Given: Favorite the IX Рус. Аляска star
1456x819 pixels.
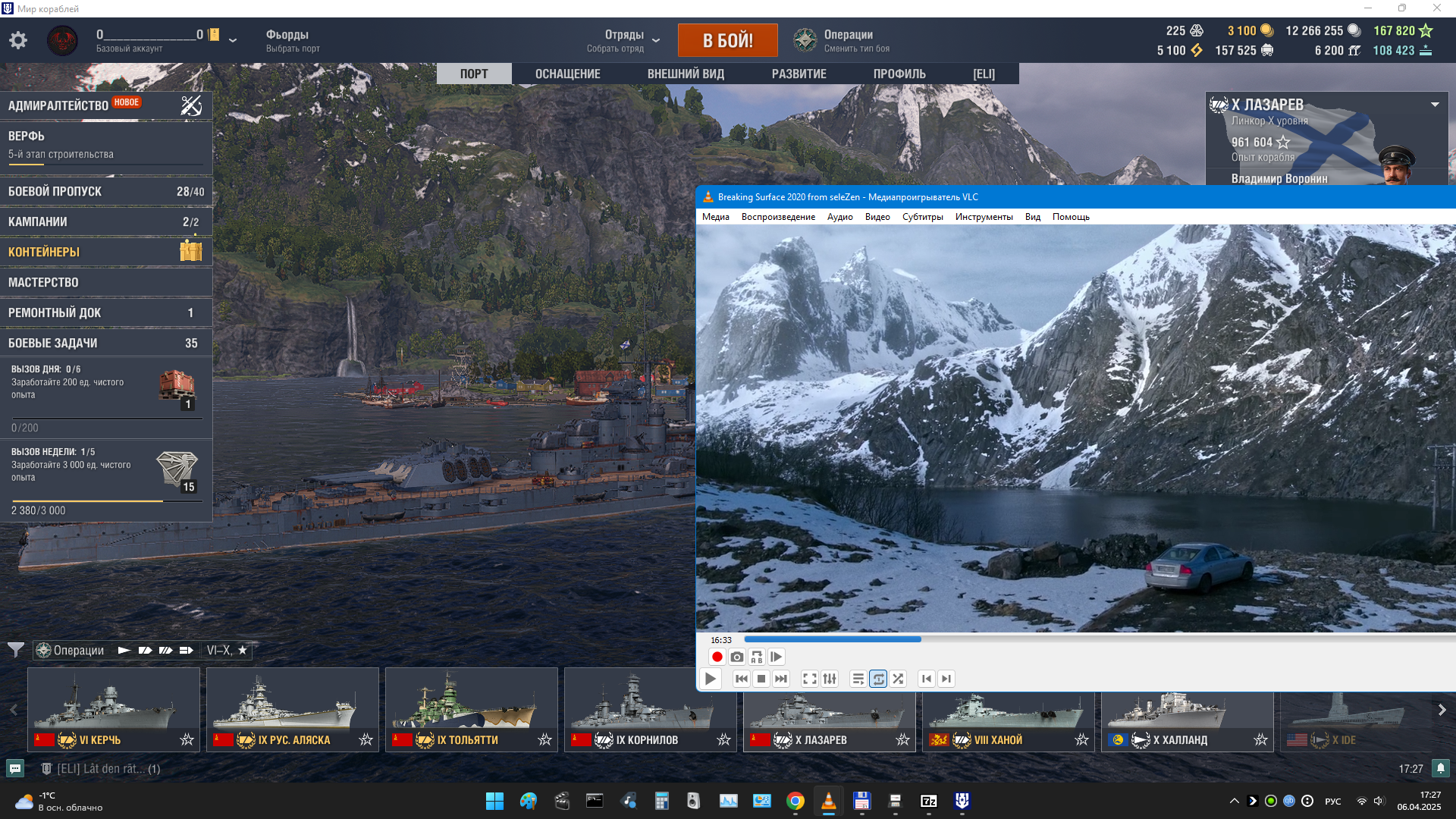Looking at the screenshot, I should click(366, 739).
